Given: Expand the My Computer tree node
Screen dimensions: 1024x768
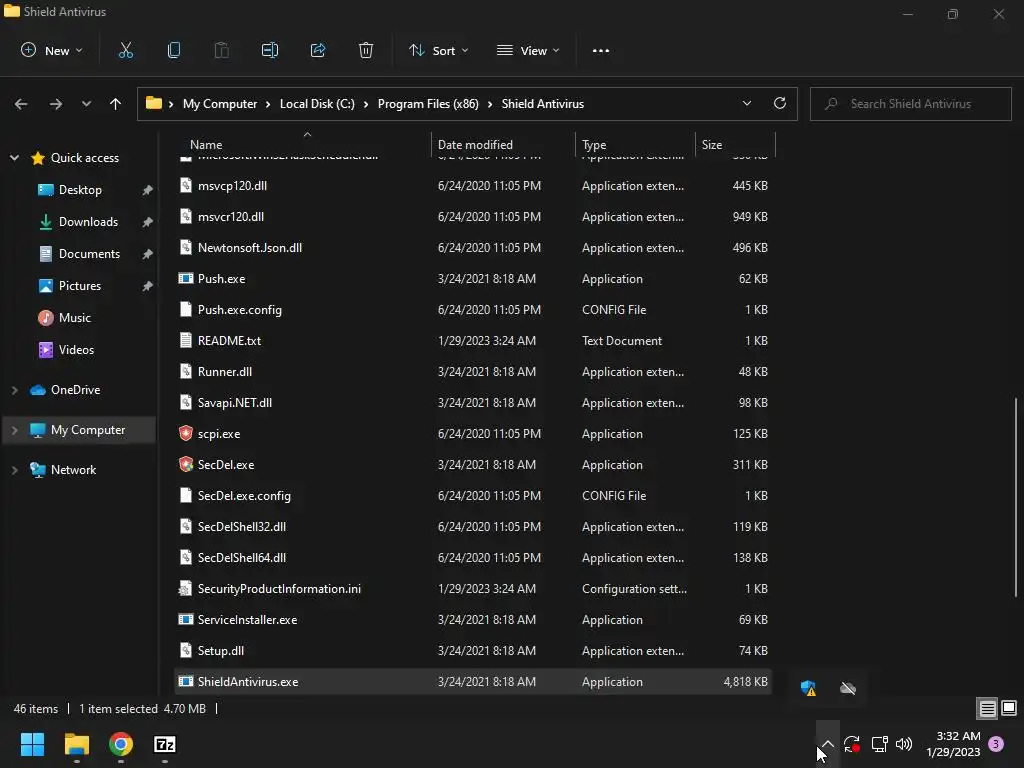Looking at the screenshot, I should coord(14,430).
